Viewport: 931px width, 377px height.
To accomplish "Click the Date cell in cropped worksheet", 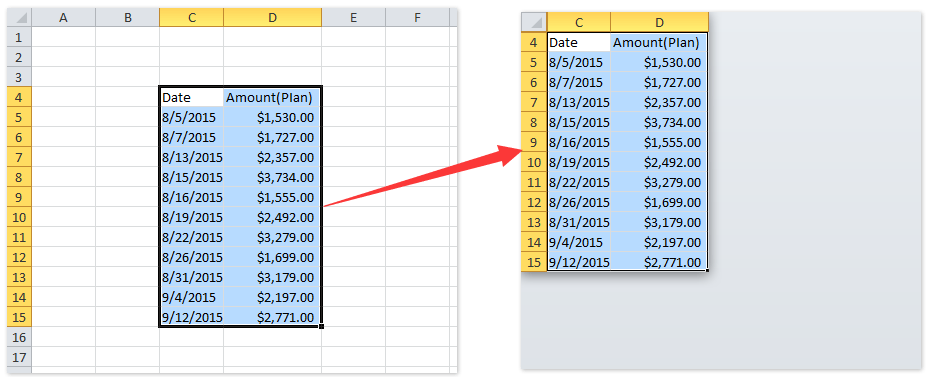I will click(579, 43).
